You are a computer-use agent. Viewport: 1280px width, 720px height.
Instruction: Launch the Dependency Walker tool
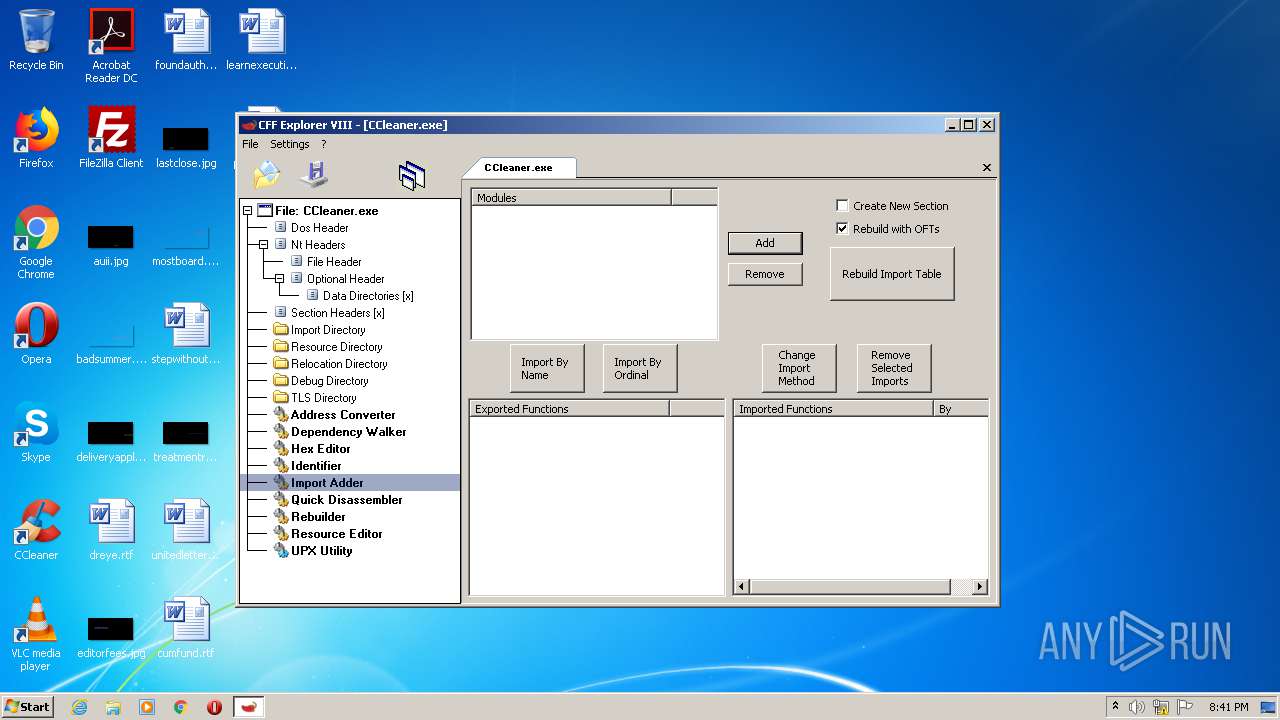tap(348, 432)
